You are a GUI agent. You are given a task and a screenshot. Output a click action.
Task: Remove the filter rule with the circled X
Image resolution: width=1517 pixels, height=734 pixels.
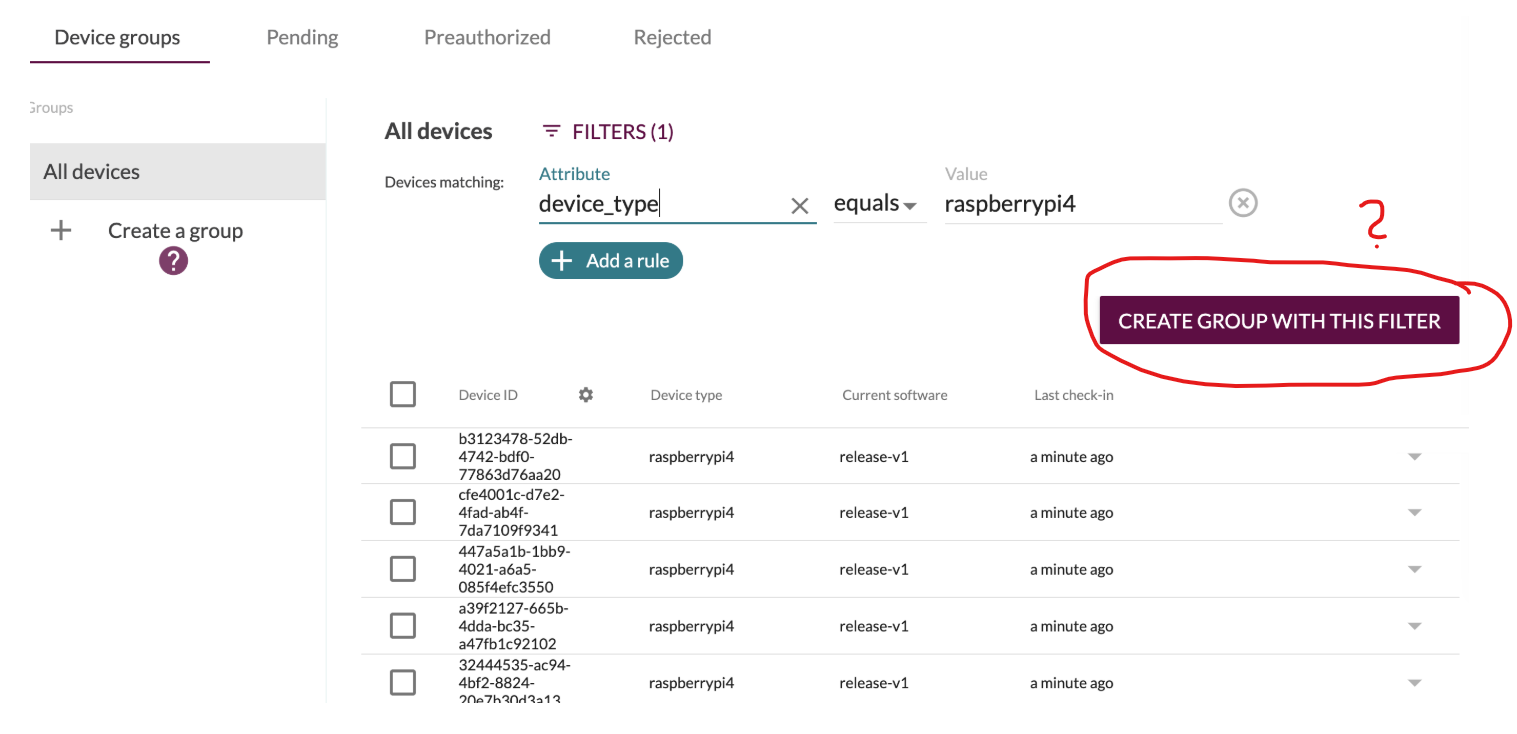(x=1242, y=204)
